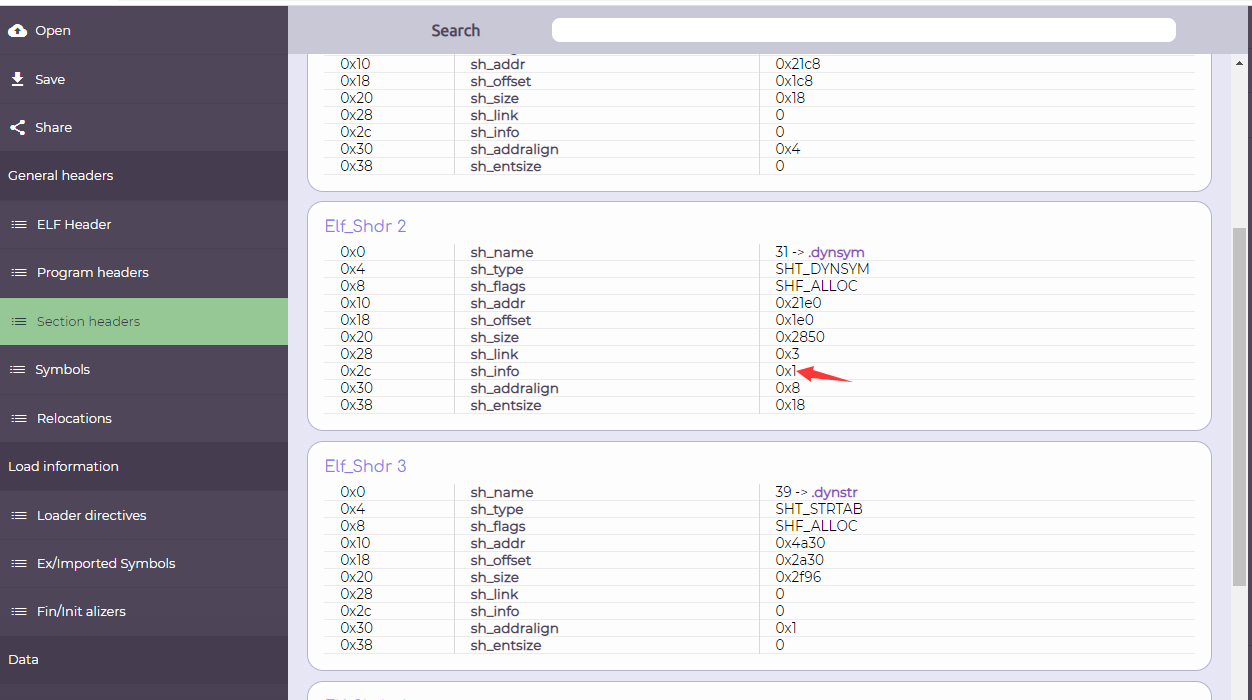This screenshot has width=1252, height=700.
Task: Click the list icon beside Program headers
Action: (18, 273)
